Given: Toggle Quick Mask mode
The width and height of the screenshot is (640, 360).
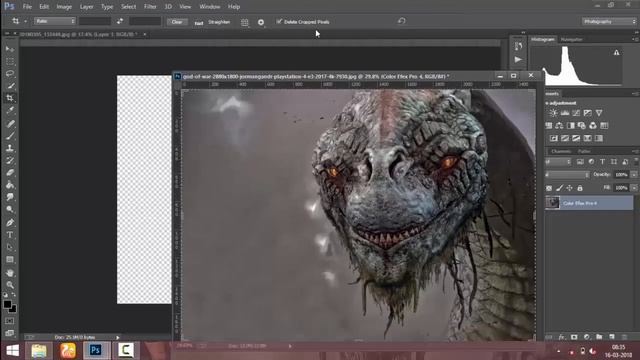Looking at the screenshot, I should pos(10,321).
